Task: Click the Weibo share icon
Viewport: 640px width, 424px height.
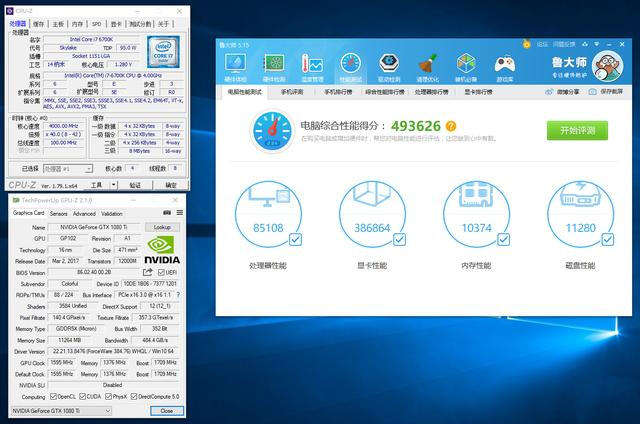Action: pos(549,92)
